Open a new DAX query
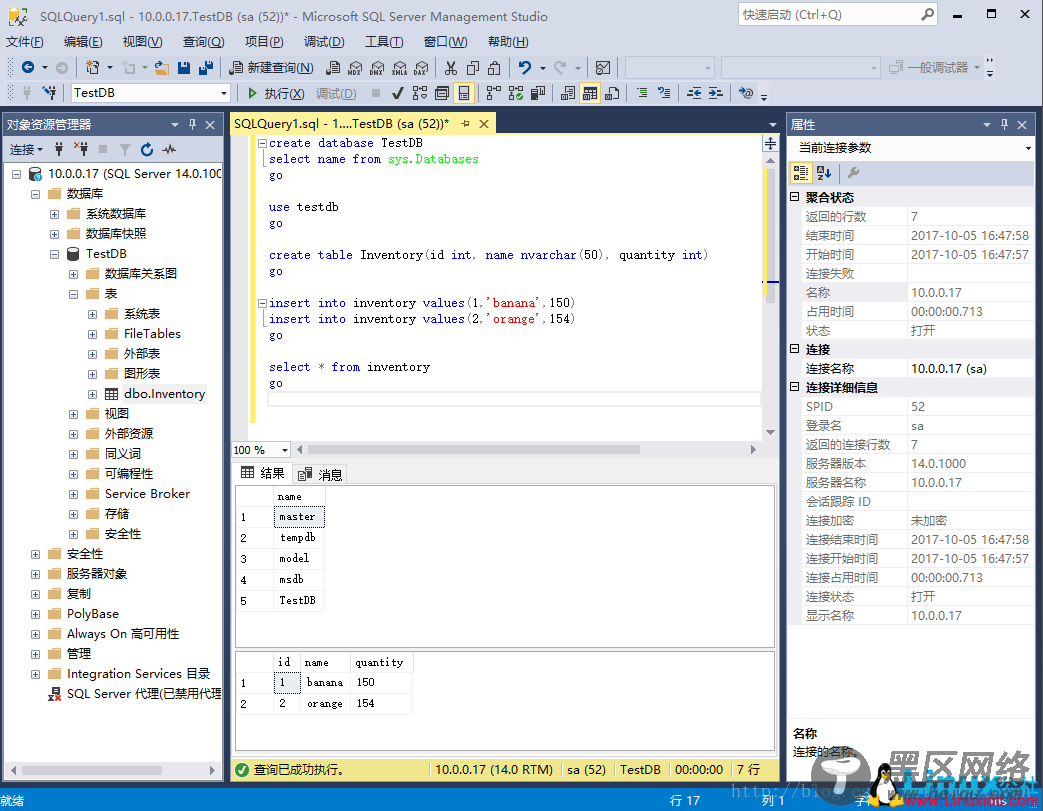 tap(421, 67)
